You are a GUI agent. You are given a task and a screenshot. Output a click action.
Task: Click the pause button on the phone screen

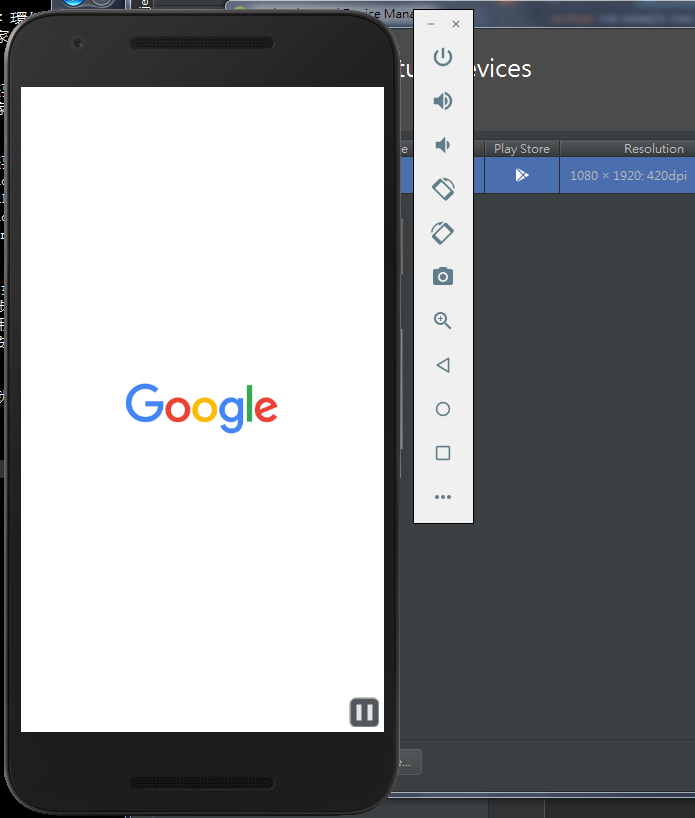click(x=364, y=712)
